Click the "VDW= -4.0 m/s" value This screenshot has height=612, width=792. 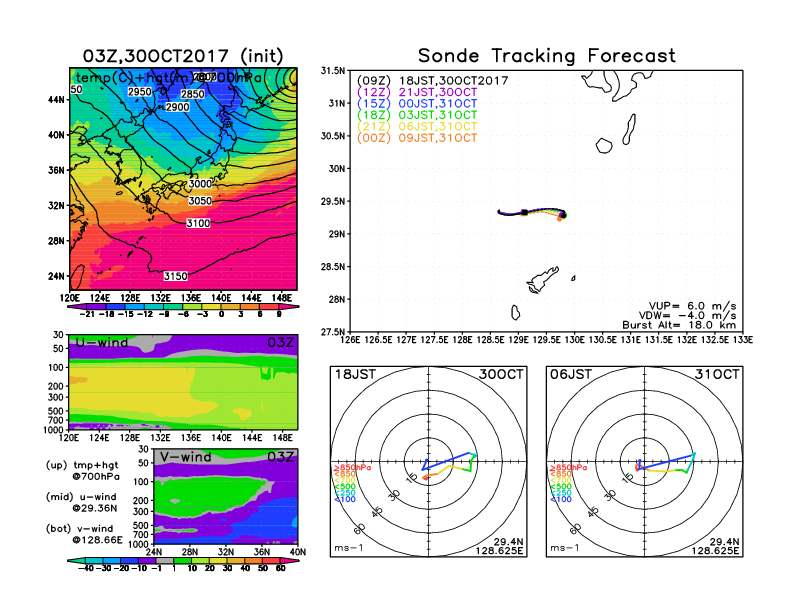tap(687, 316)
